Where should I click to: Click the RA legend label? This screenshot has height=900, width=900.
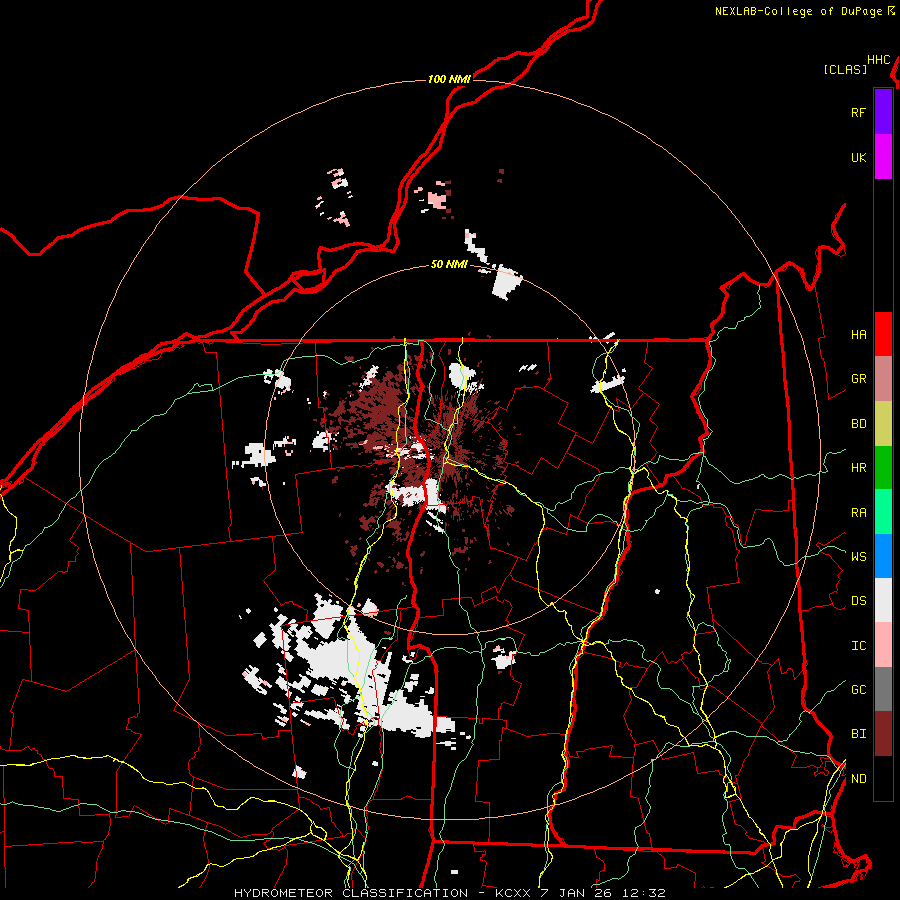coord(858,513)
